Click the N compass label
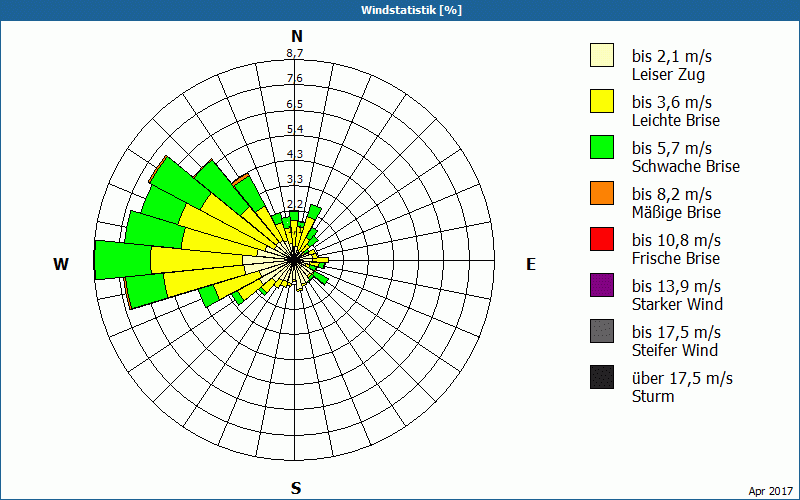 pos(297,36)
